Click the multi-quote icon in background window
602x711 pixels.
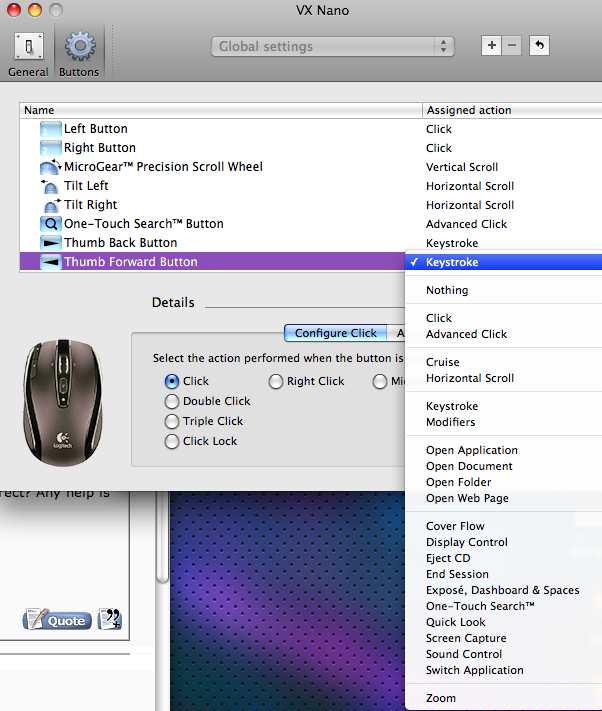[110, 619]
